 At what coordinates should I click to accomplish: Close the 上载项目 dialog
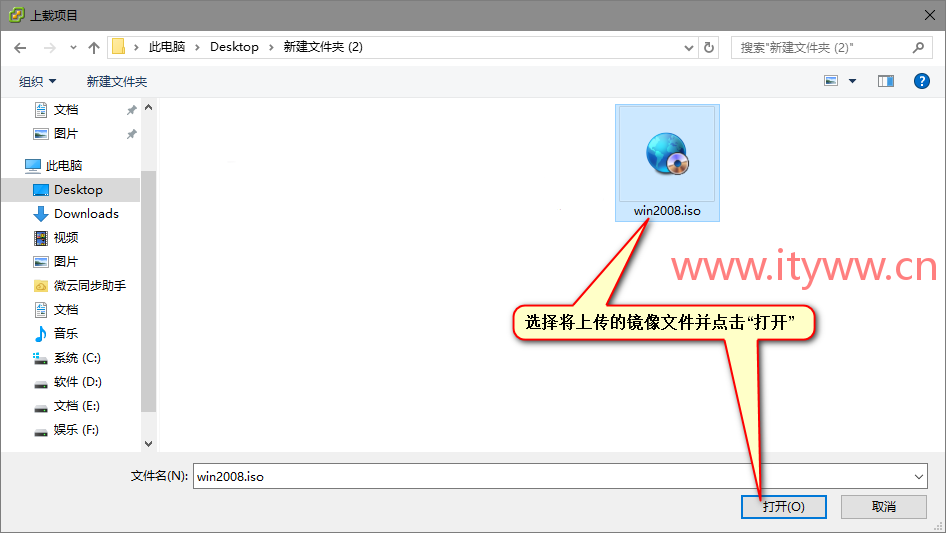(930, 15)
